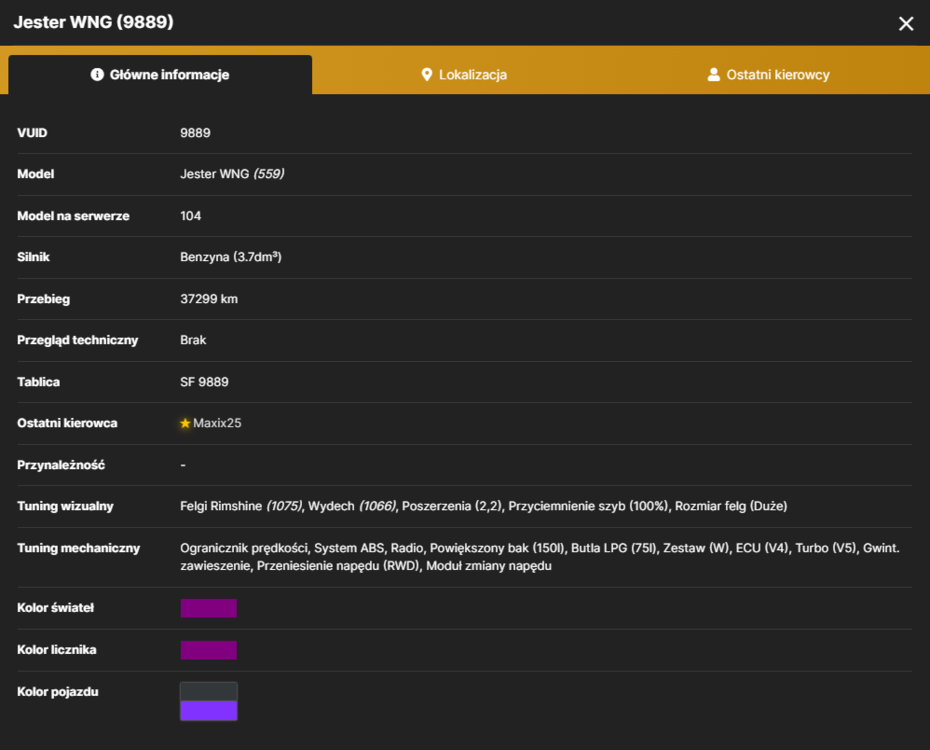
Task: Click the Przebieg value 37299 km
Action: (209, 299)
